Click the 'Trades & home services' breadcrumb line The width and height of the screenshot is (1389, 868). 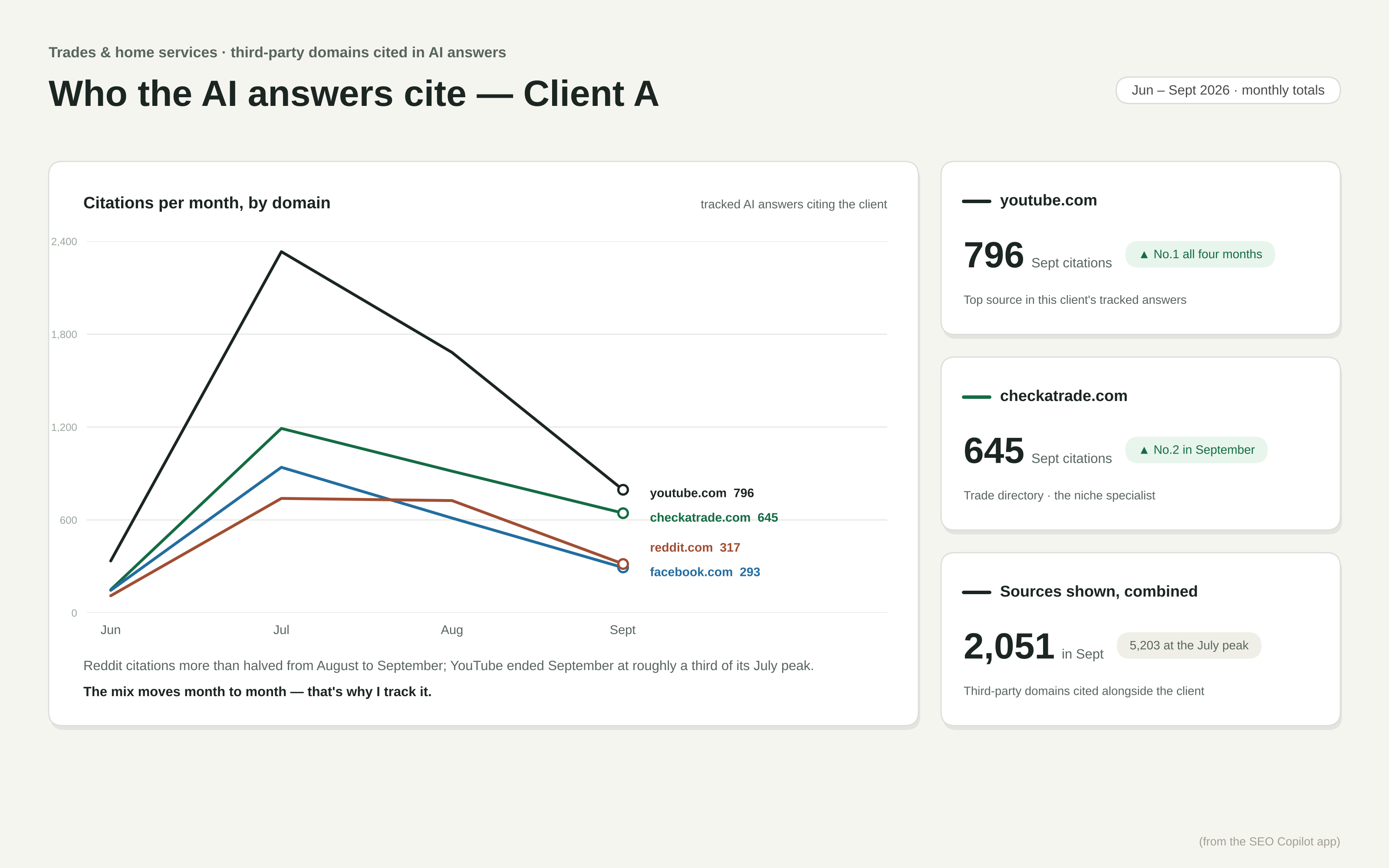point(277,52)
